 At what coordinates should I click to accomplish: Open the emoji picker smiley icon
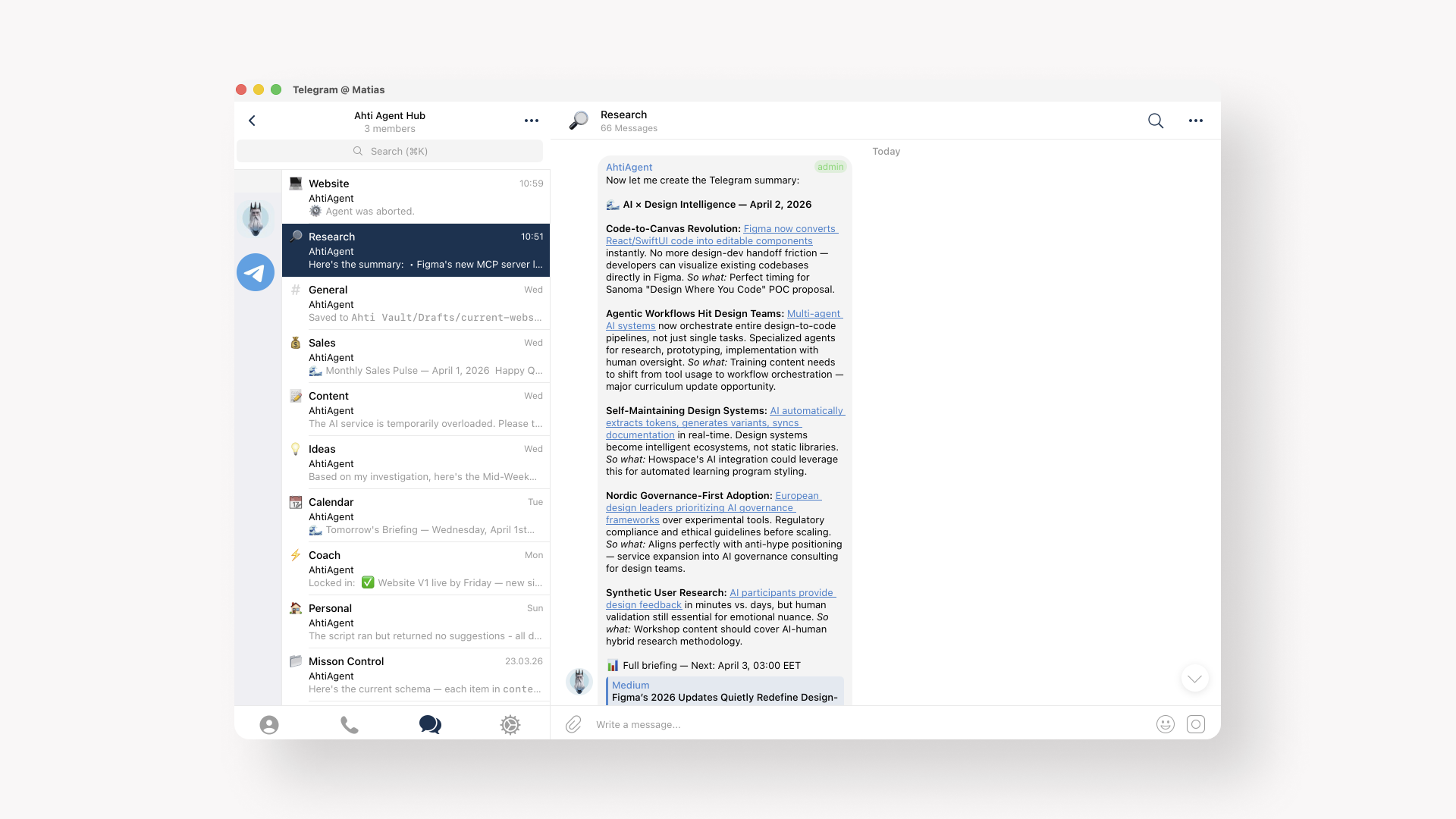[x=1165, y=725]
